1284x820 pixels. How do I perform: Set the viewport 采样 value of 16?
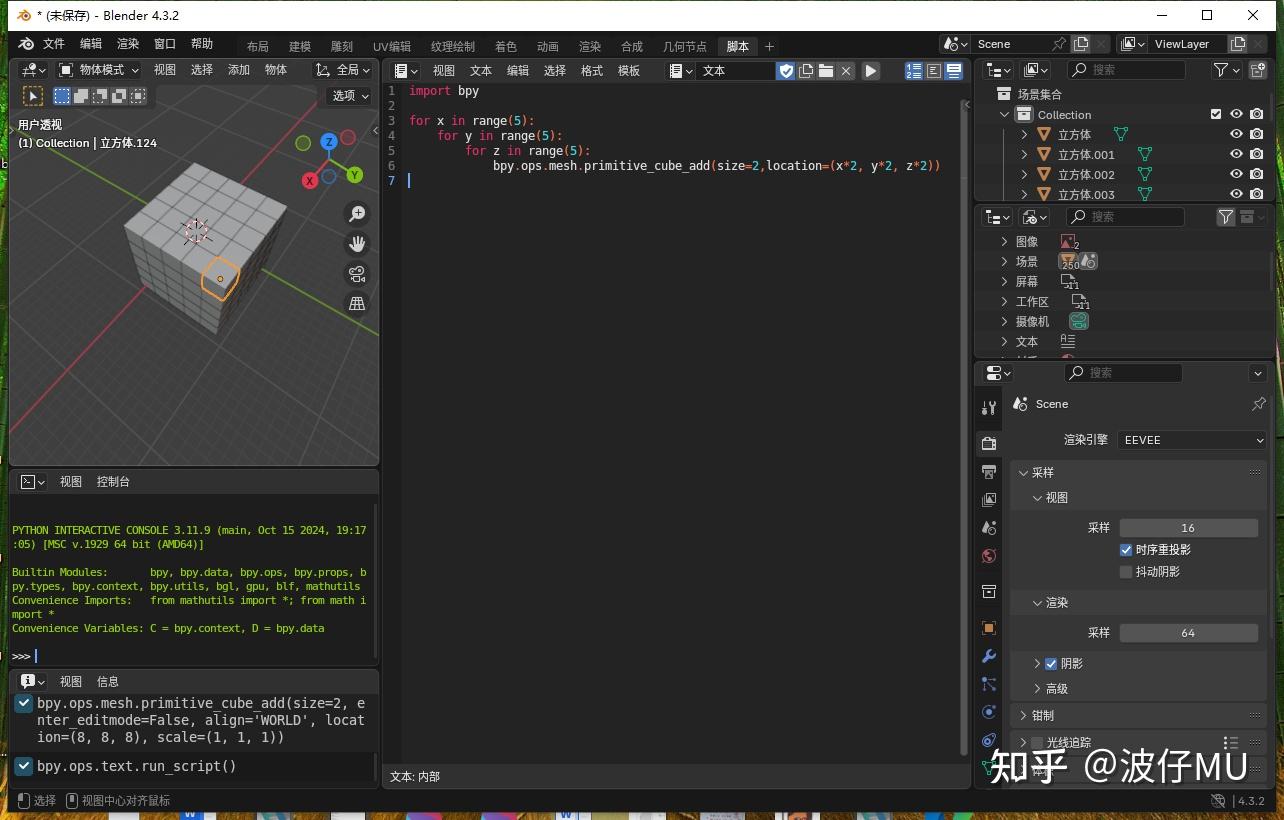pyautogui.click(x=1189, y=527)
